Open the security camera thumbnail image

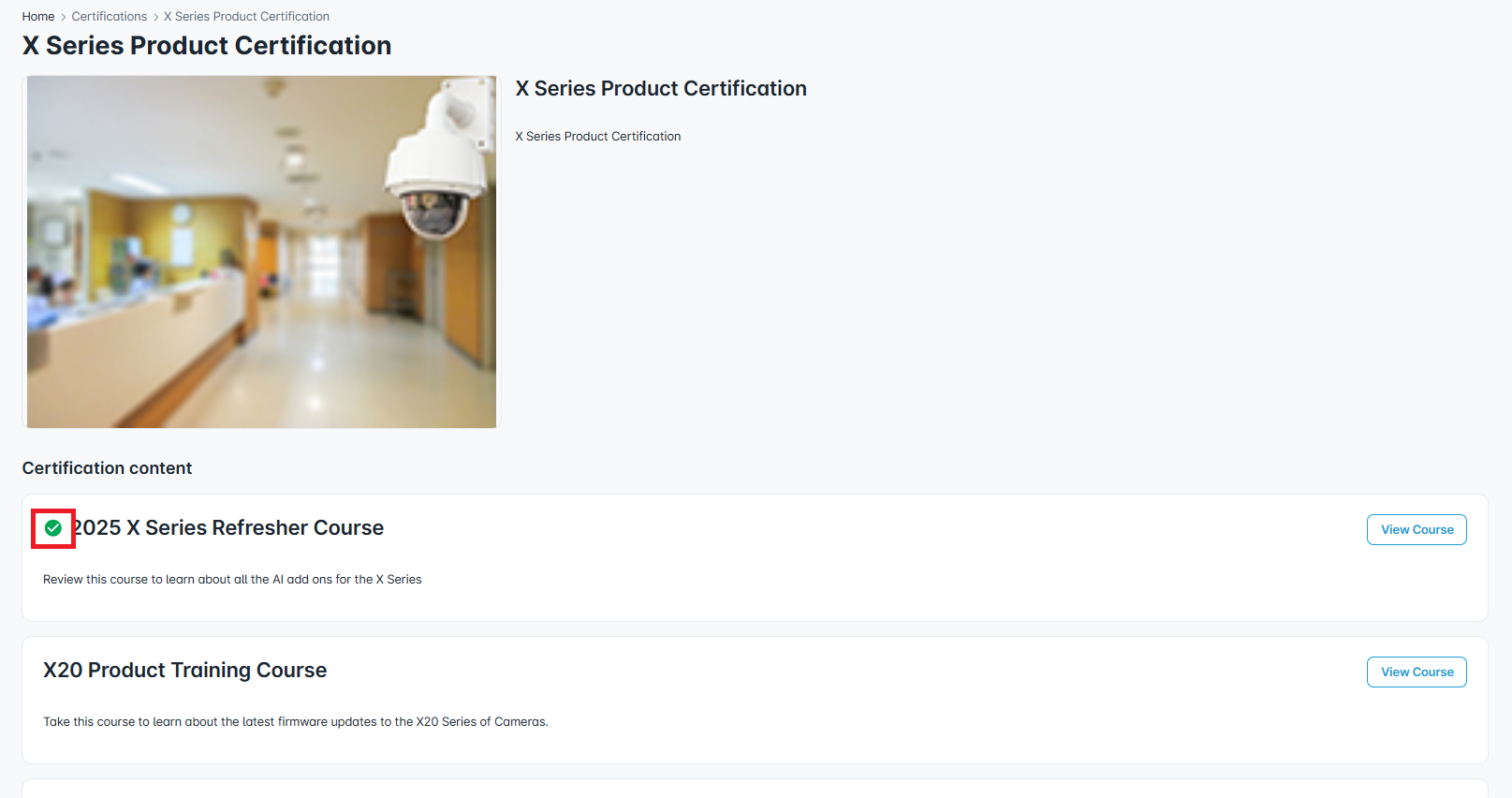[261, 252]
